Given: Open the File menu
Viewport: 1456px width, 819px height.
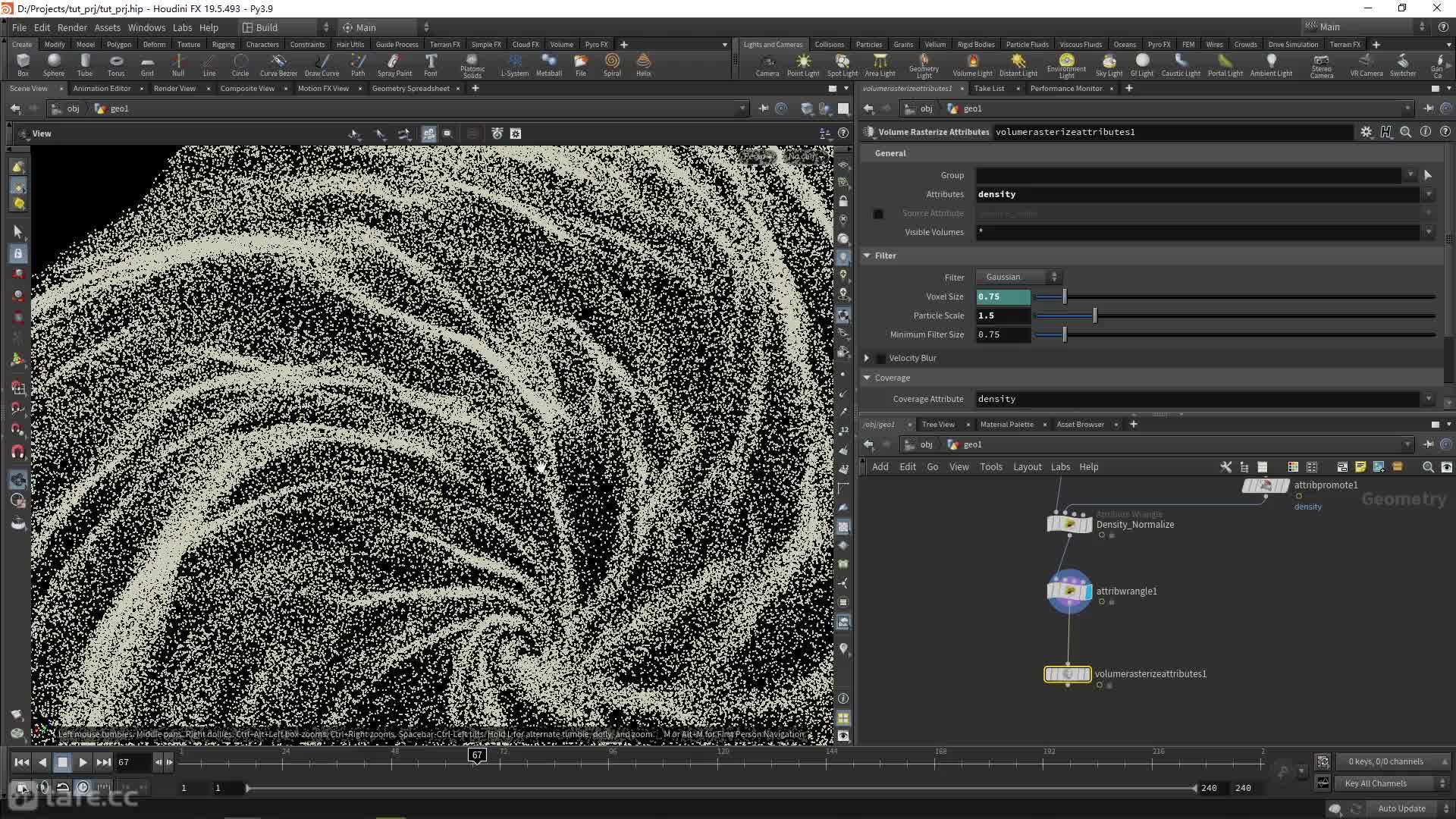Looking at the screenshot, I should (19, 27).
